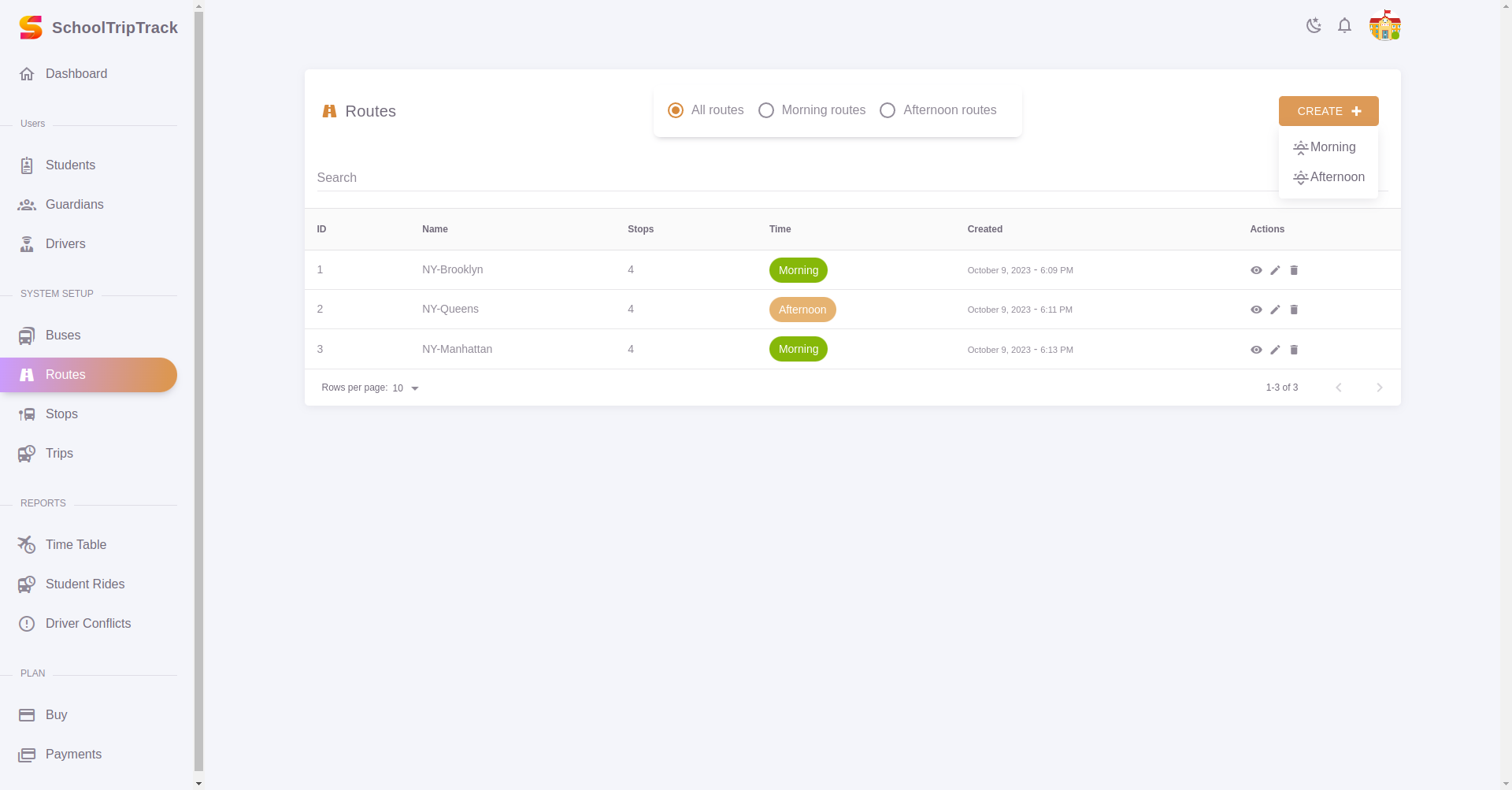View details of NY-Brooklyn route
The height and width of the screenshot is (790, 1512).
(x=1256, y=270)
